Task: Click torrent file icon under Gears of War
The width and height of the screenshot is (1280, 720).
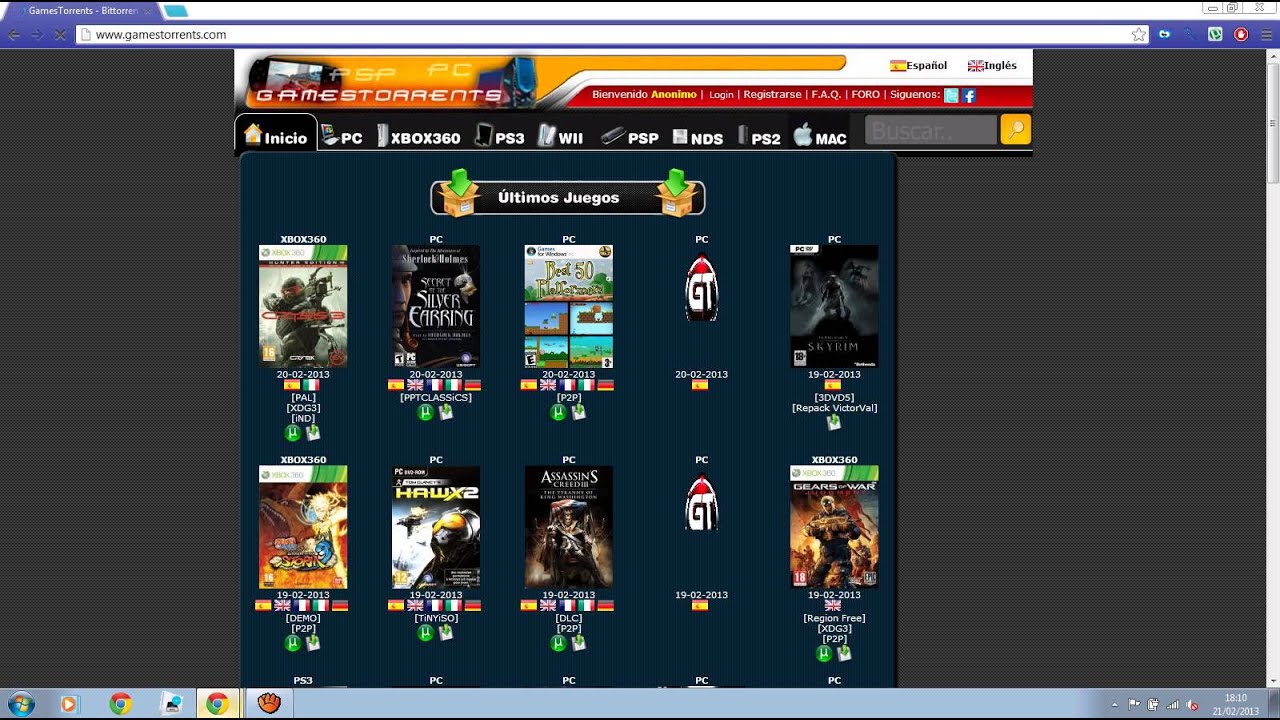Action: (844, 653)
